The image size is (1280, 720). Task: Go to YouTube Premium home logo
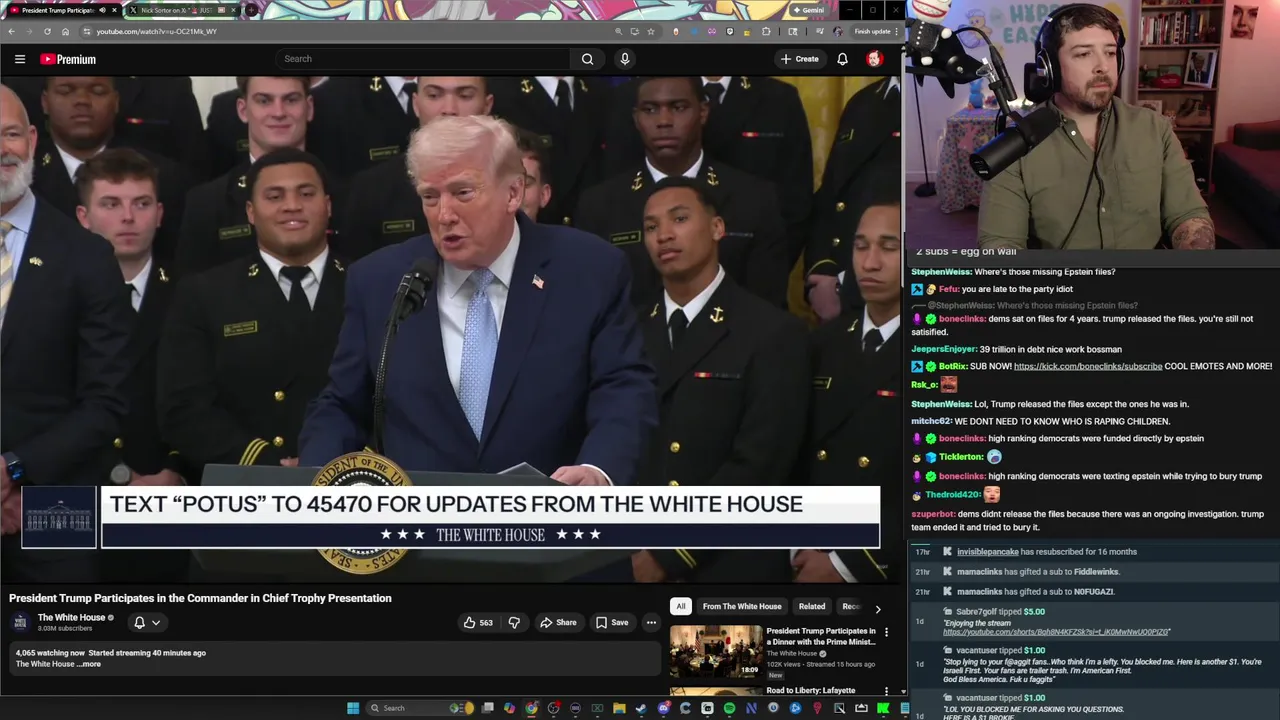[x=68, y=59]
